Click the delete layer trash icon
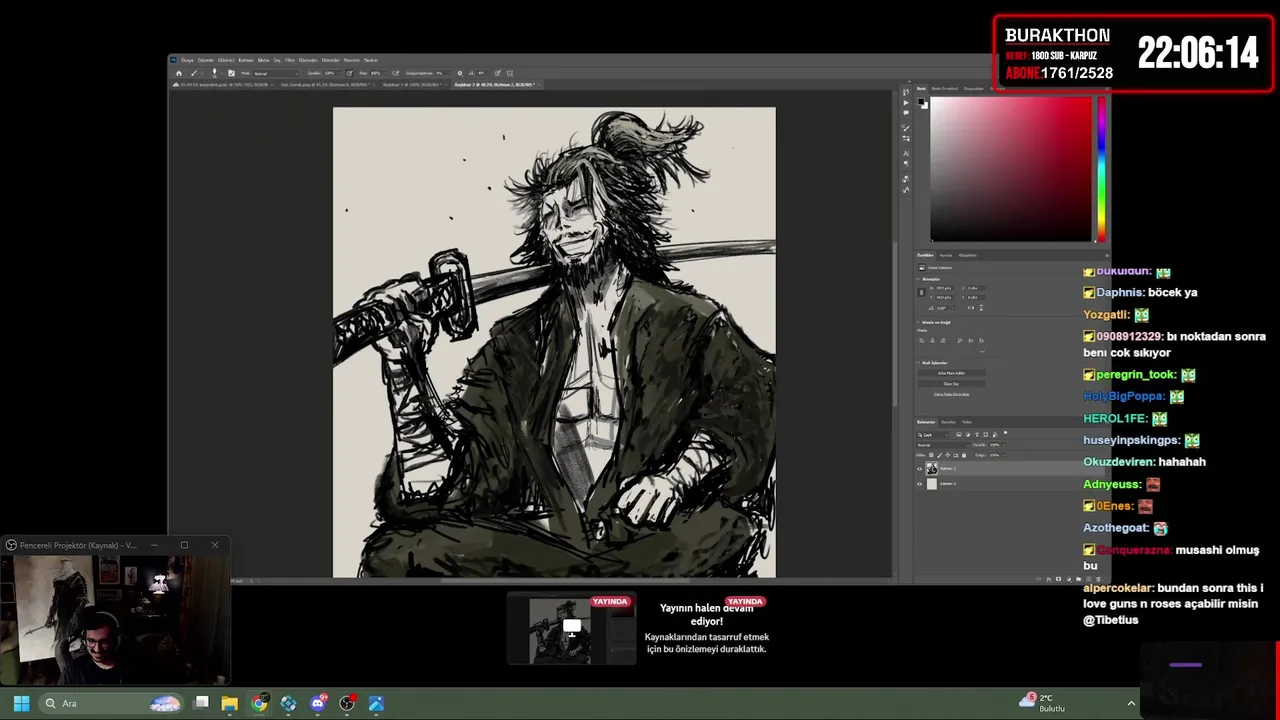The image size is (1280, 720). pos(1098,579)
